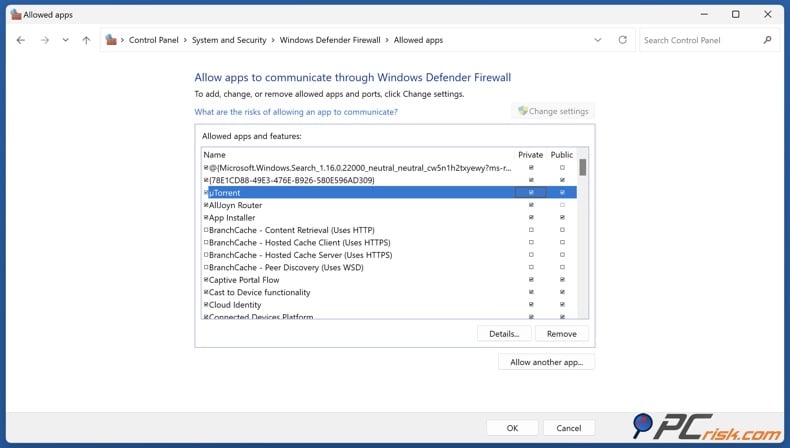Click the Allowed apps title bar icon
Screen dimensions: 790x448
click(x=16, y=15)
